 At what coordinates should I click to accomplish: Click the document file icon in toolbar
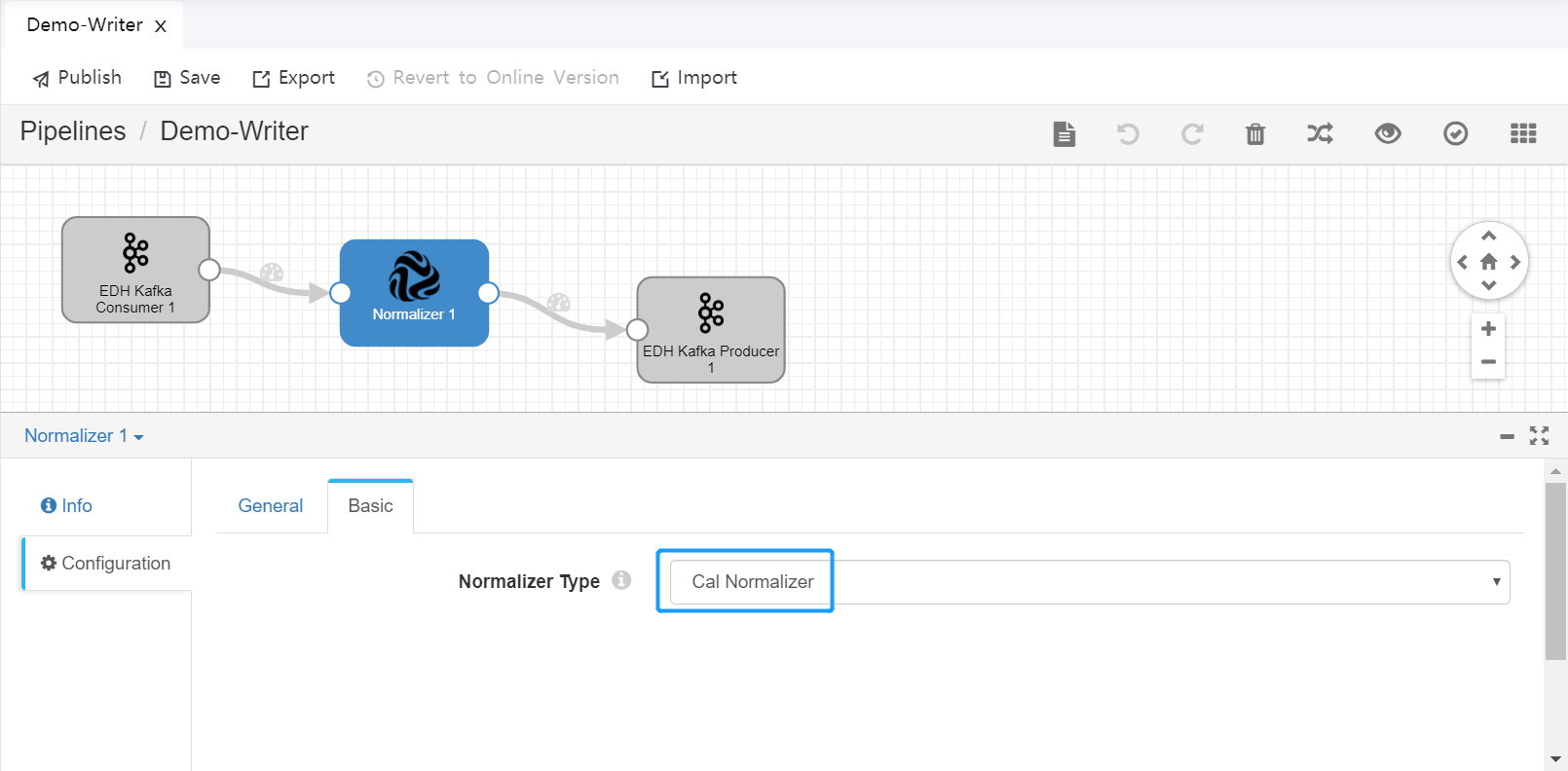tap(1064, 134)
